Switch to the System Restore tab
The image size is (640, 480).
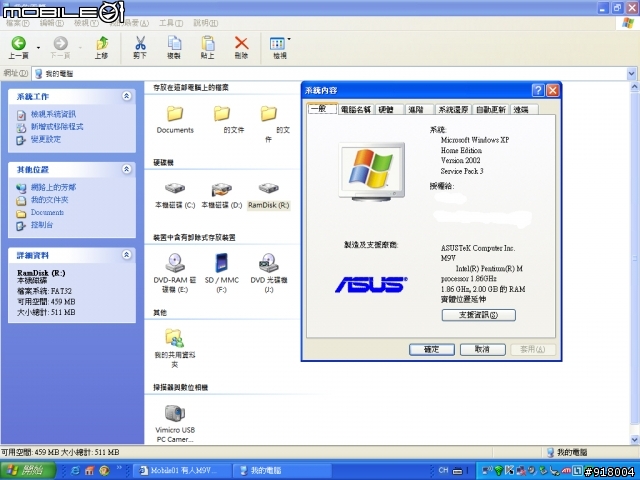point(453,109)
